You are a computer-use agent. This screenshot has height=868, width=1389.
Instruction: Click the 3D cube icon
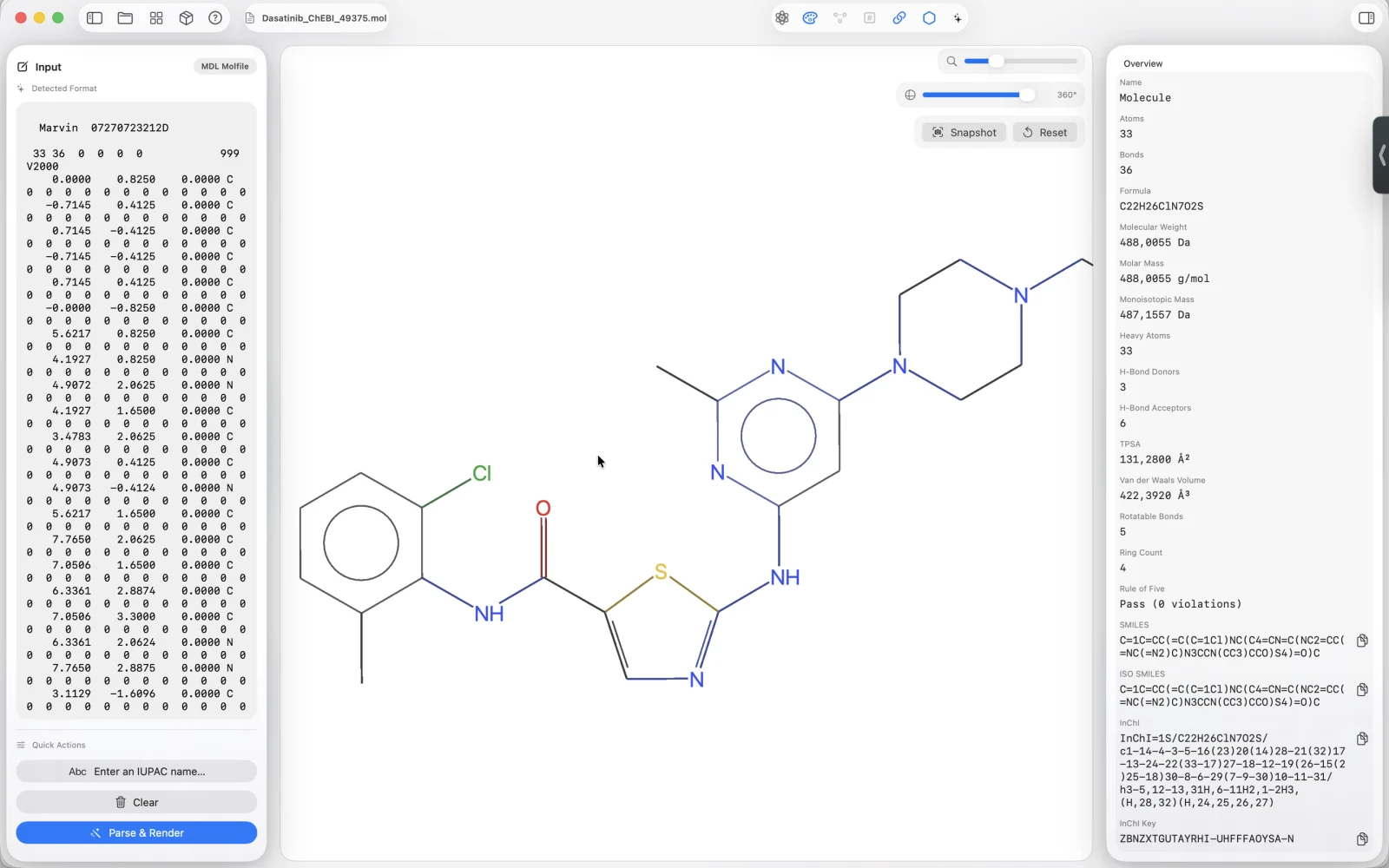click(x=186, y=18)
